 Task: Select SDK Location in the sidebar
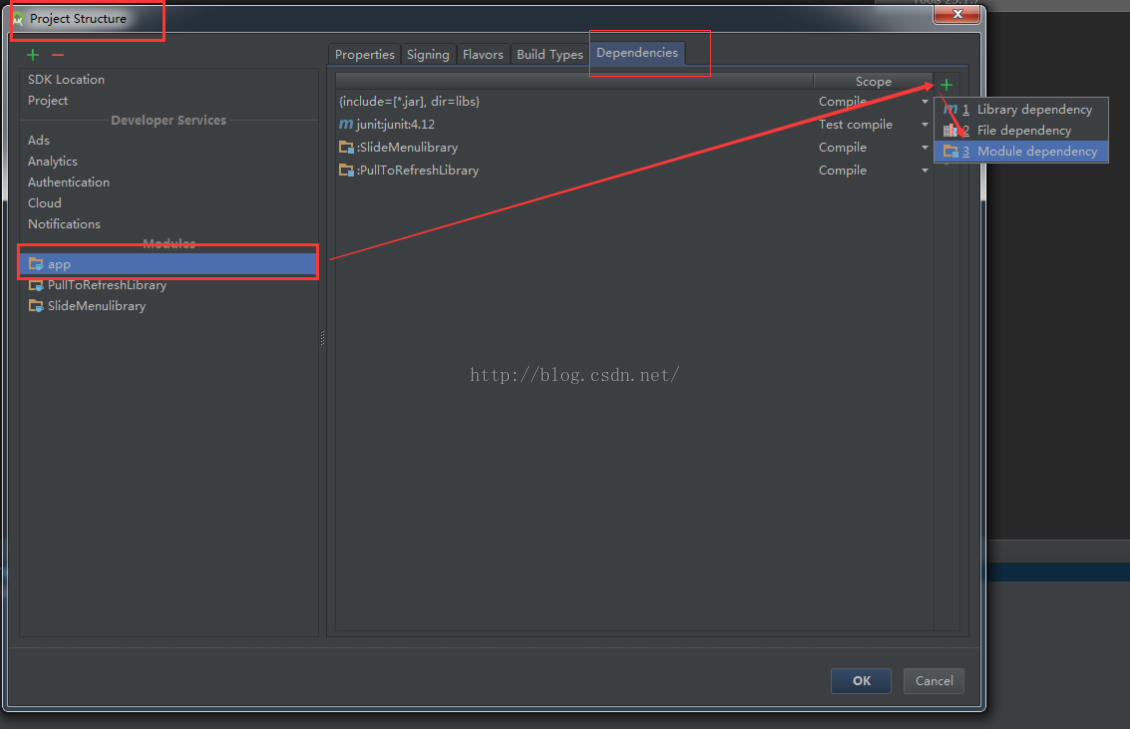(x=66, y=79)
